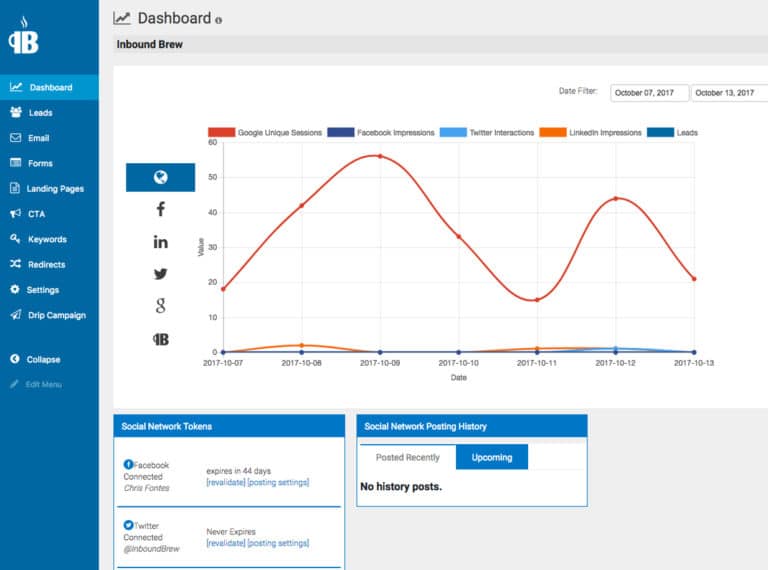The height and width of the screenshot is (570, 768).
Task: Click the Google icon beside the chart
Action: click(160, 306)
